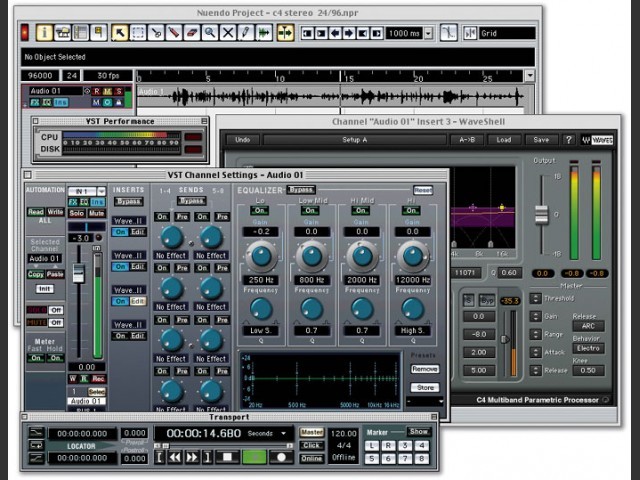Click the Record circle button in Transport
The image size is (640, 480).
pyautogui.click(x=281, y=457)
